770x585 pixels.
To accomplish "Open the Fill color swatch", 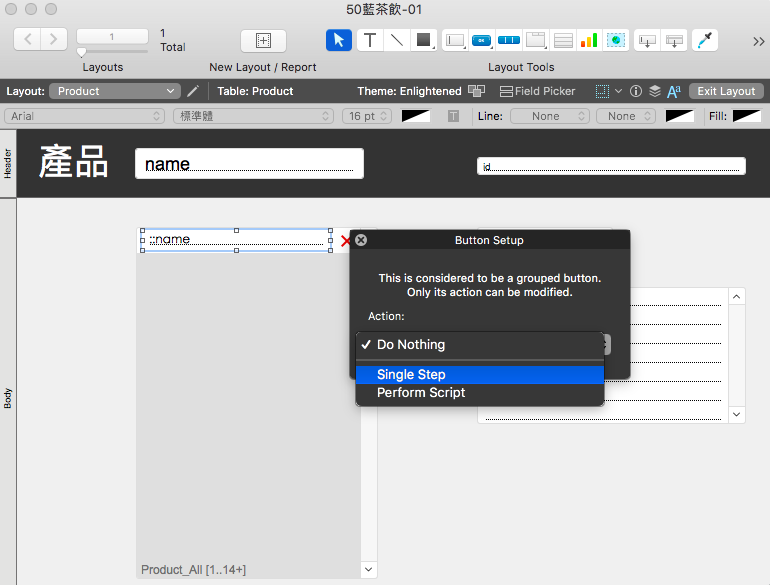I will pyautogui.click(x=746, y=116).
